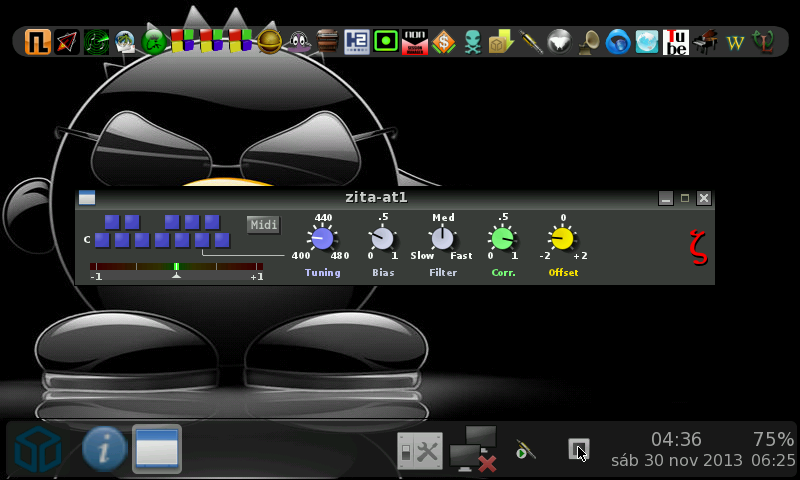Click the Bias knob
The image size is (800, 480).
(382, 239)
